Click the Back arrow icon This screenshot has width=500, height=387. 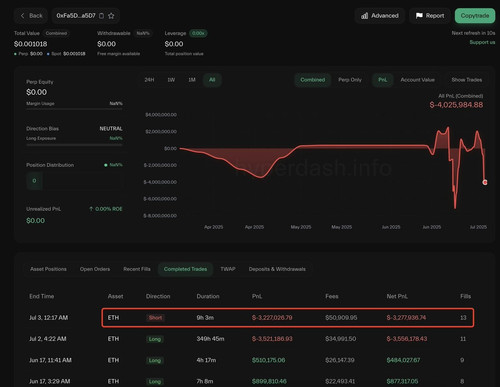[22, 16]
